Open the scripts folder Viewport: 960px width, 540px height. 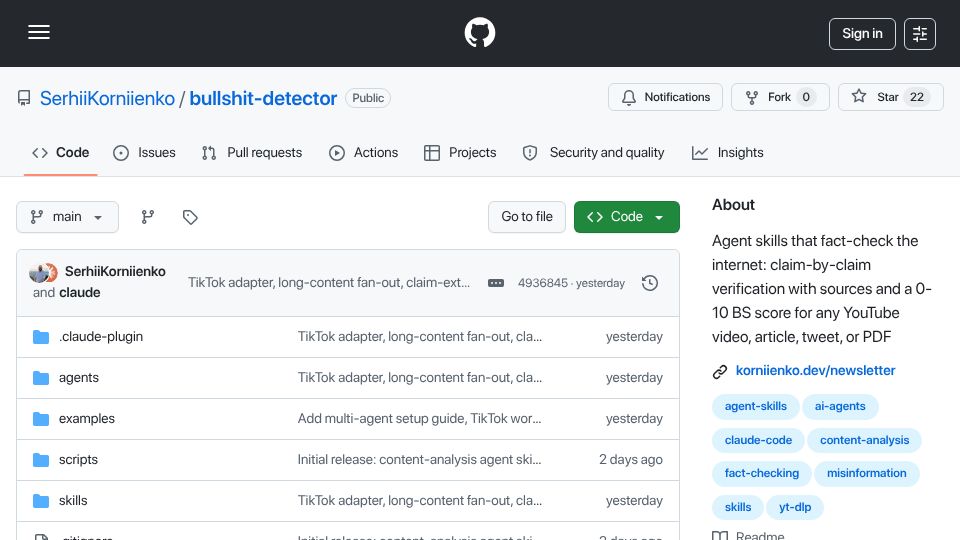tap(78, 460)
